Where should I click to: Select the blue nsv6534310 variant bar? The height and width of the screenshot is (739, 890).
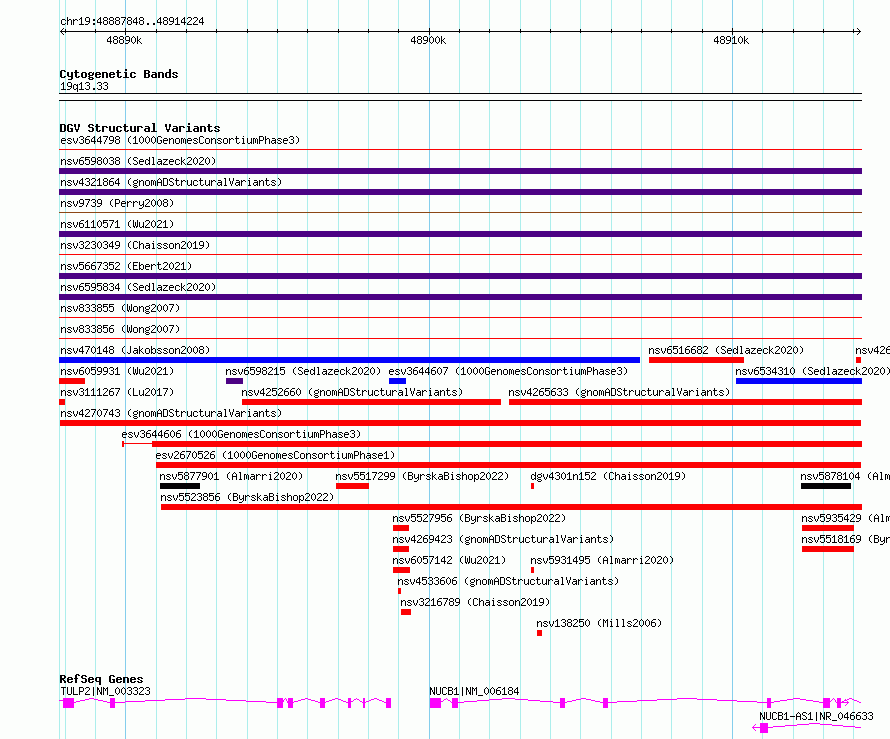coord(799,381)
